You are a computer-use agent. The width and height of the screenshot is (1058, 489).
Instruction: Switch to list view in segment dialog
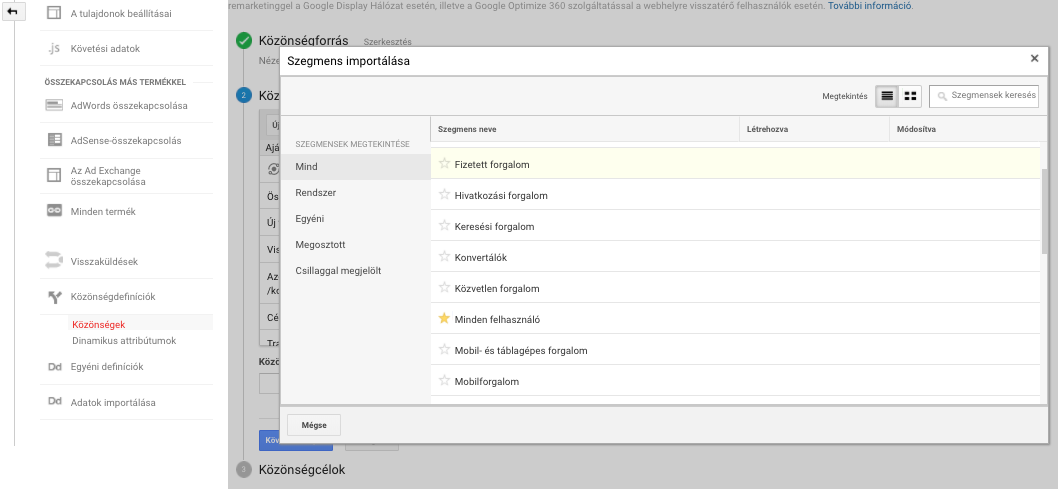(x=886, y=96)
